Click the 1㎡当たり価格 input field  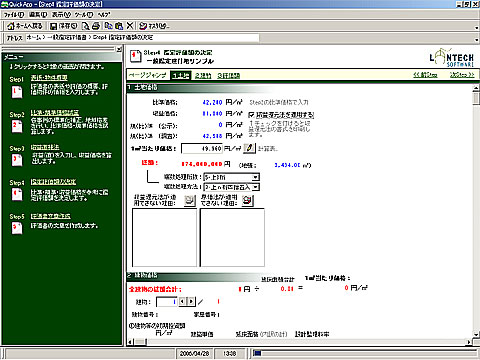pos(202,148)
